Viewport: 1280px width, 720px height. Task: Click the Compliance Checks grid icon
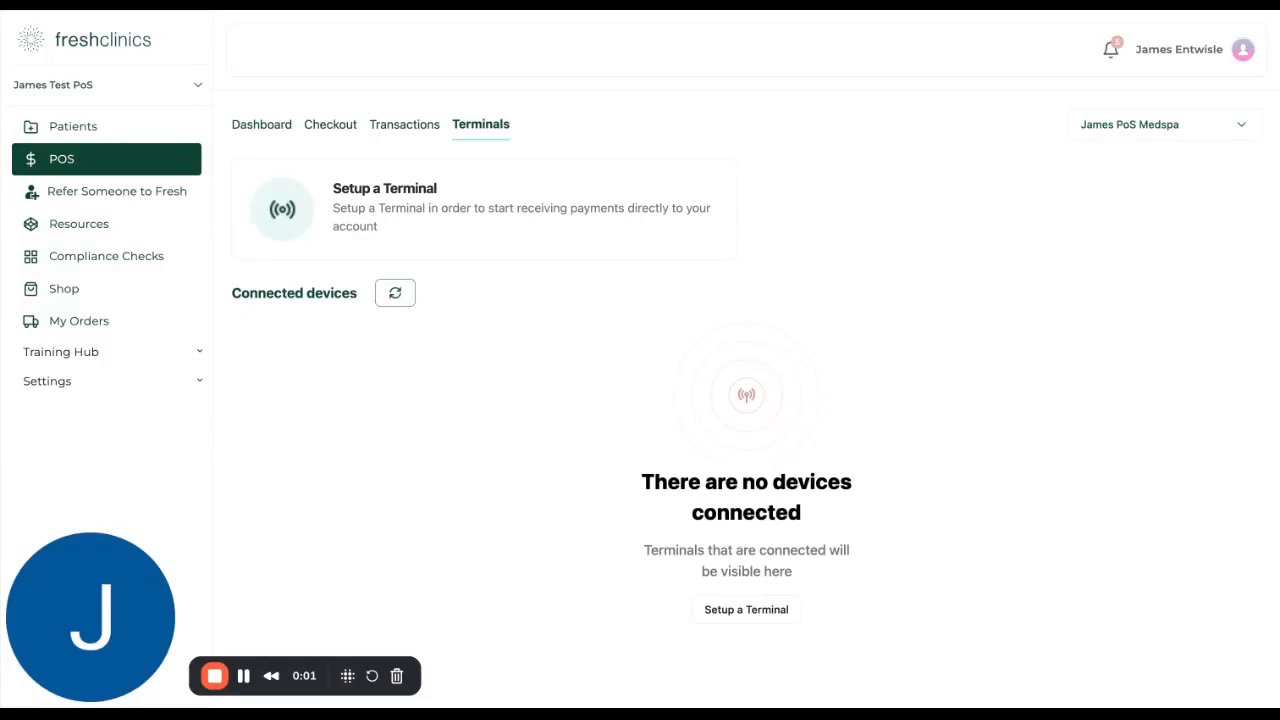tap(31, 256)
